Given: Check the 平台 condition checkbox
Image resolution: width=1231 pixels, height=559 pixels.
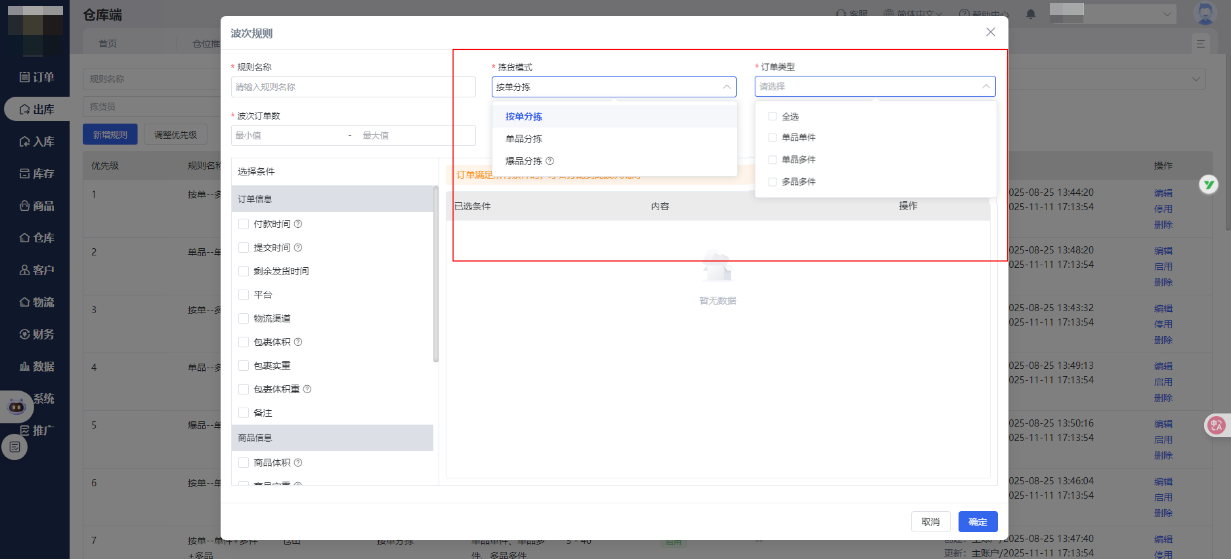Looking at the screenshot, I should [244, 295].
